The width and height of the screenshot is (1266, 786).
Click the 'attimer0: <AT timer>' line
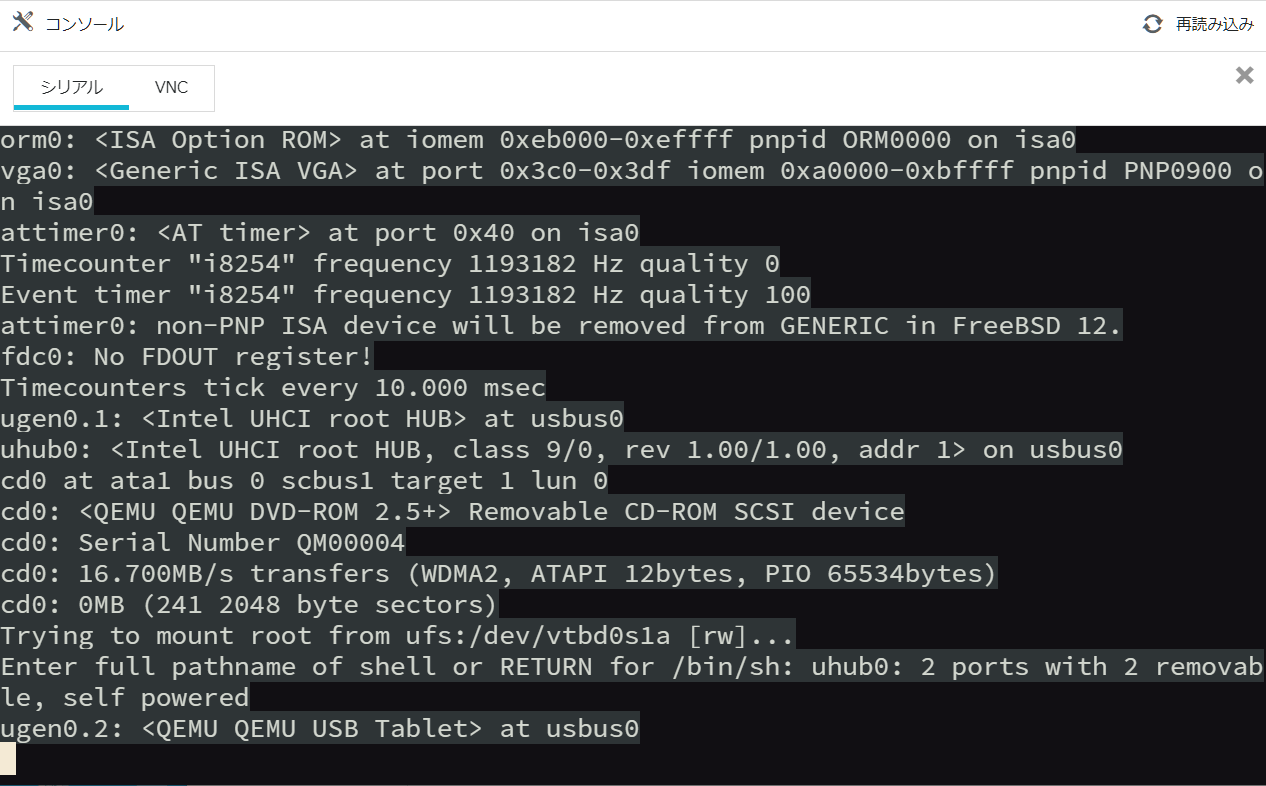pos(320,232)
